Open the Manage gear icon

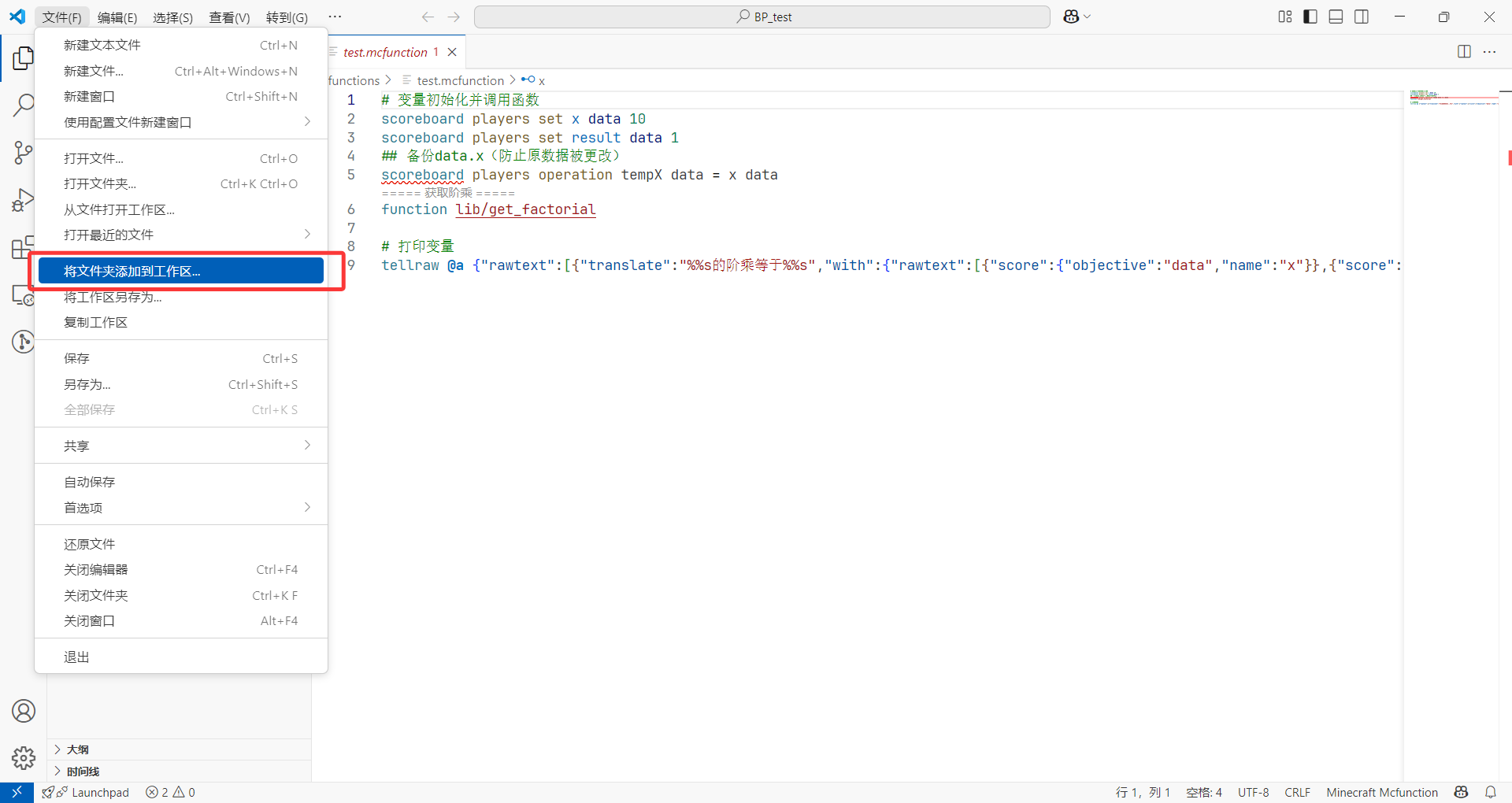(x=24, y=758)
